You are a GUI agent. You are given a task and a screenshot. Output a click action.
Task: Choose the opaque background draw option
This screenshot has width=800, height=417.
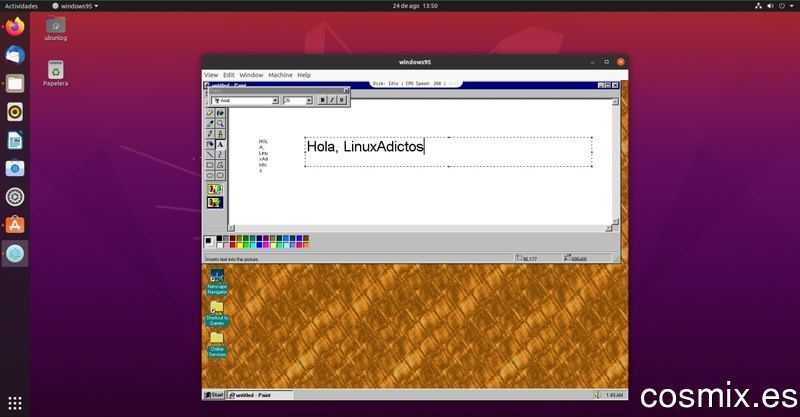pos(215,189)
